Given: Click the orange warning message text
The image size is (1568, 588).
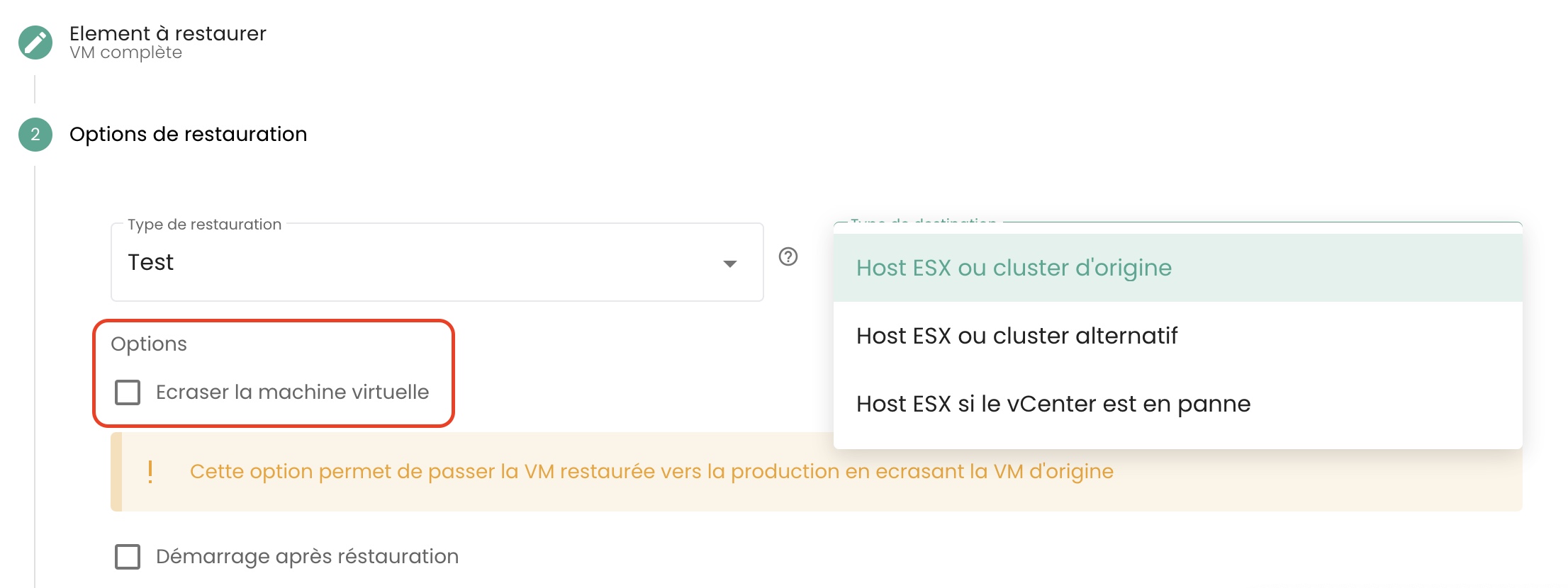Looking at the screenshot, I should click(x=651, y=472).
